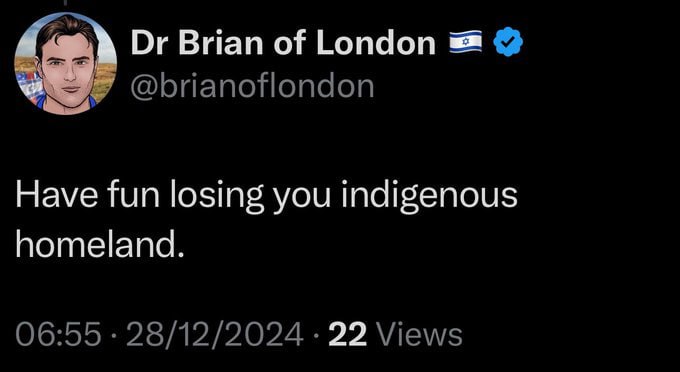Click empty black area right of tweet text
Viewport: 680px width, 372px height.
tap(598, 217)
